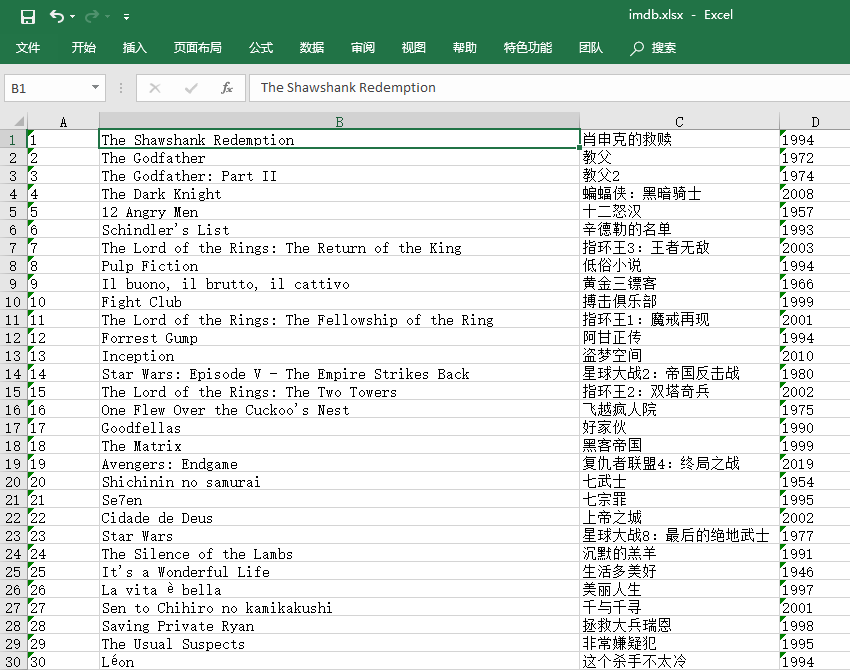The width and height of the screenshot is (850, 670).
Task: Expand the Name Box dropdown
Action: [x=96, y=88]
